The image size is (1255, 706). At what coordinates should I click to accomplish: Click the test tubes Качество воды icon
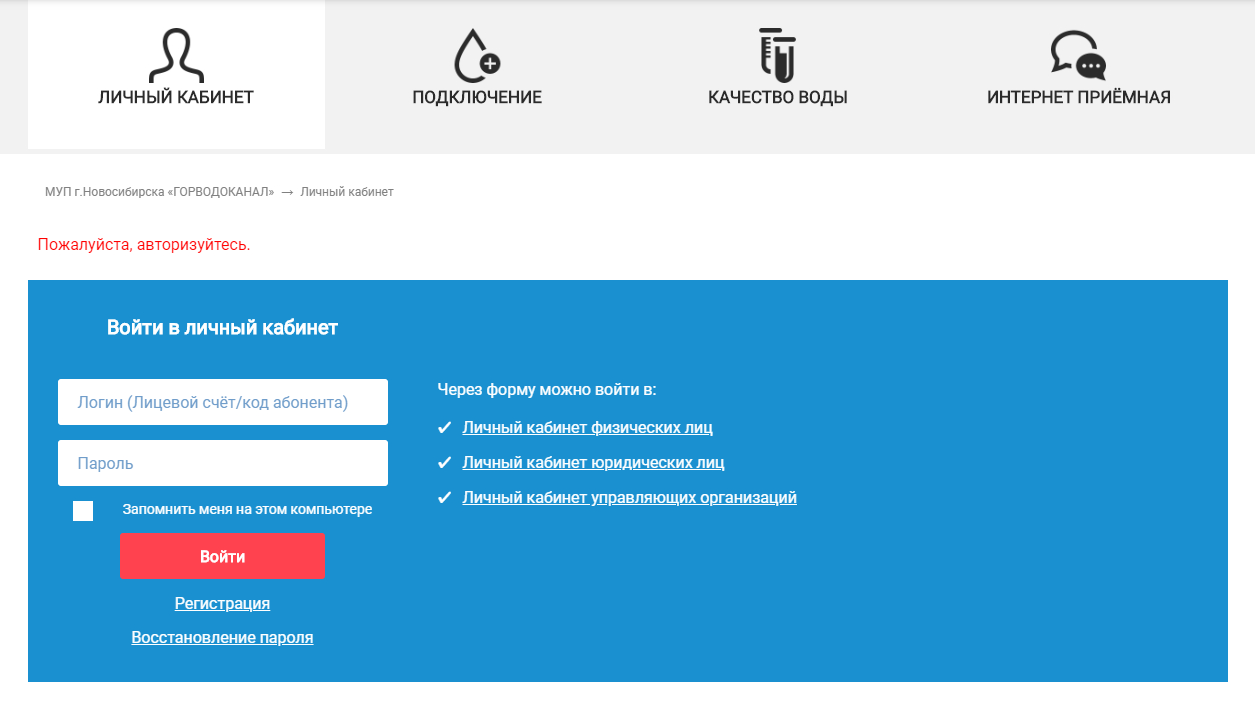(x=777, y=55)
